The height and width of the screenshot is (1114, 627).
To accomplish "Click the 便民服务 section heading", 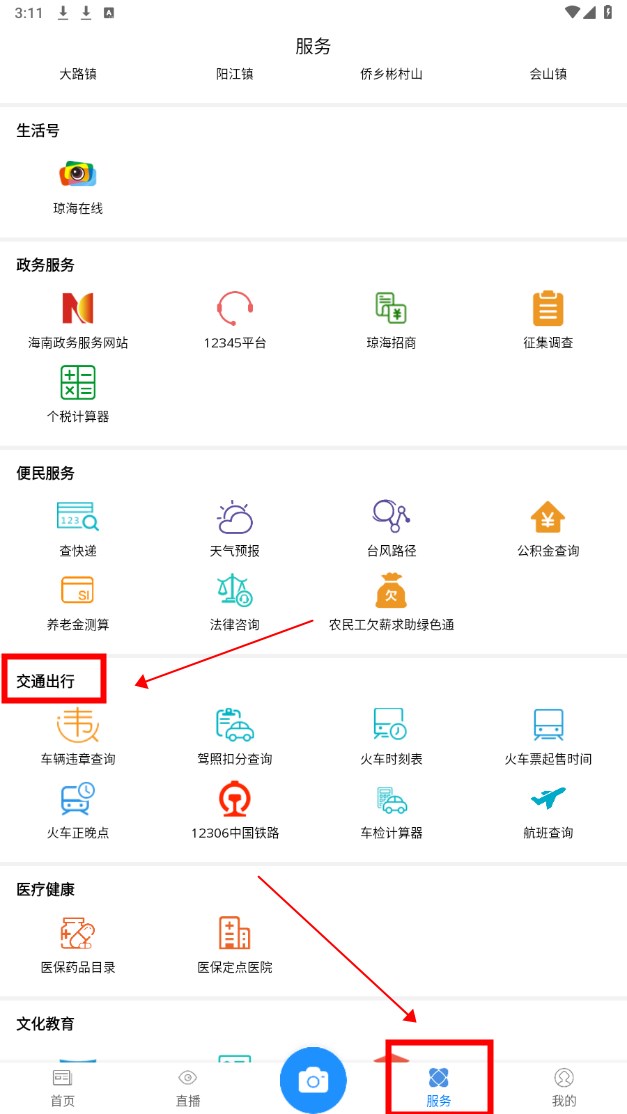I will coord(45,473).
